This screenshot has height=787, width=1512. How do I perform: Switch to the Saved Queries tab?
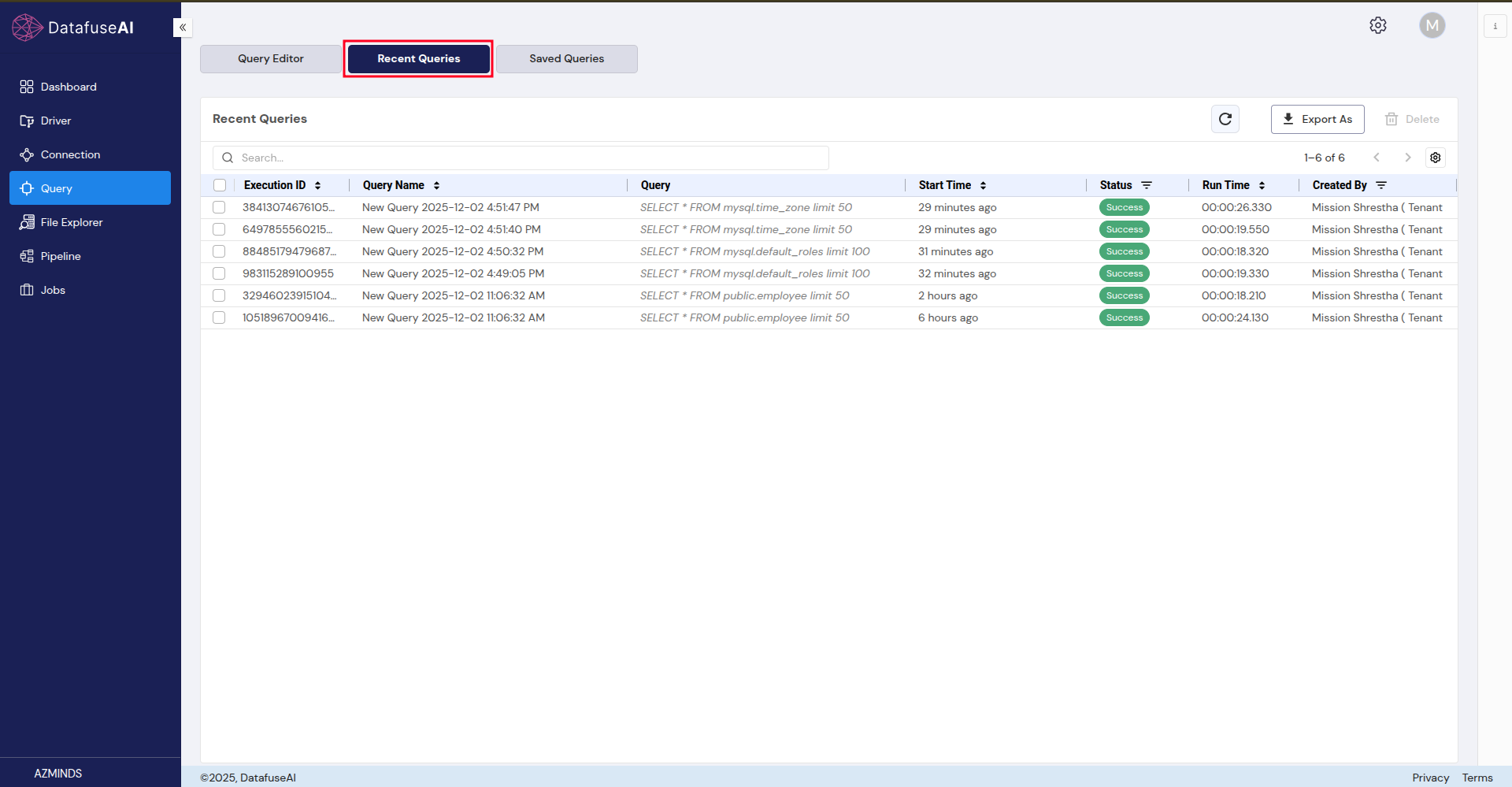tap(566, 58)
